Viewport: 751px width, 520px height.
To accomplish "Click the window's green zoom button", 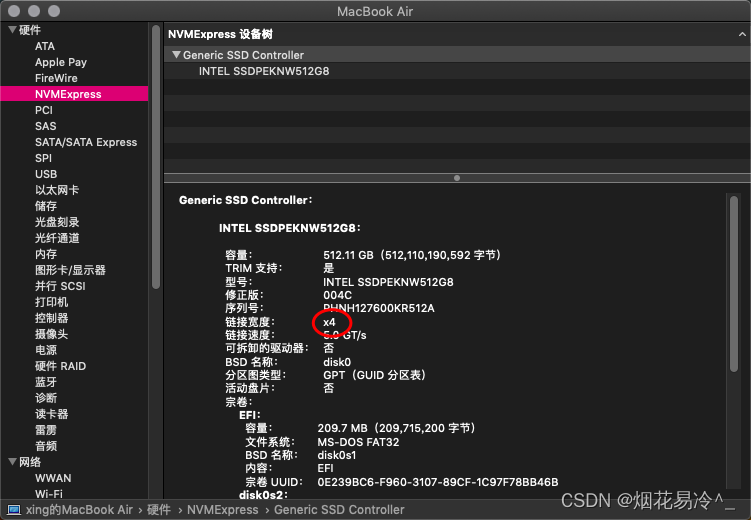I will point(54,11).
